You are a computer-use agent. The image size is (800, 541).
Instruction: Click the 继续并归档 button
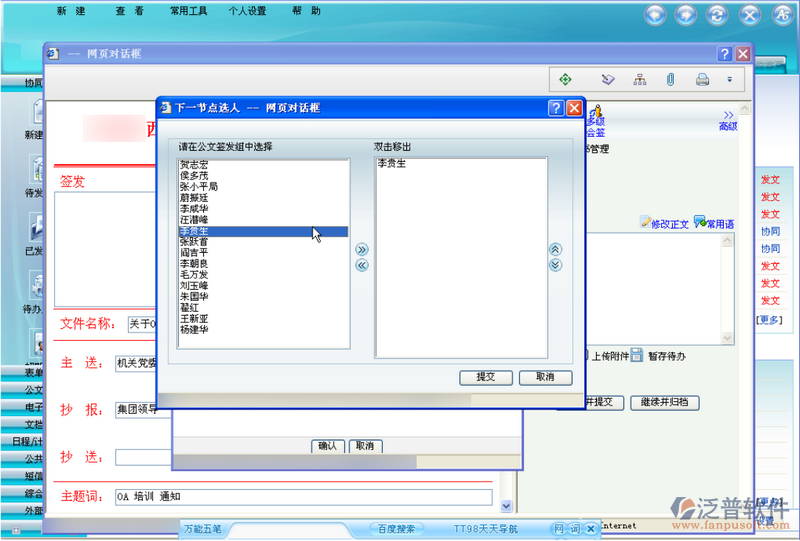664,402
